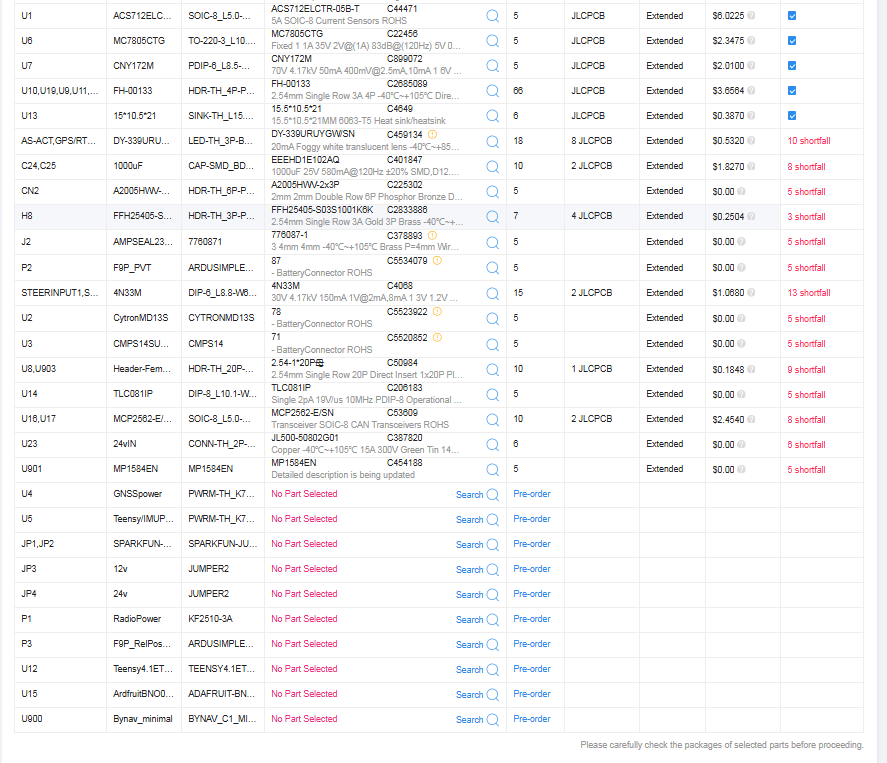This screenshot has width=887, height=763.
Task: Click the "10 shortfall" warning text
Action: click(x=809, y=141)
